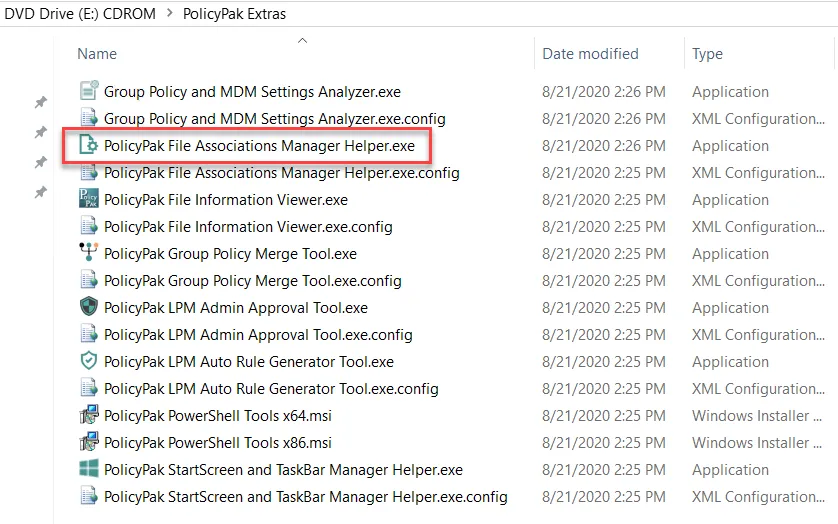
Task: Click the PolicyPak Group Policy Merge Tool.exe branch icon
Action: click(89, 253)
